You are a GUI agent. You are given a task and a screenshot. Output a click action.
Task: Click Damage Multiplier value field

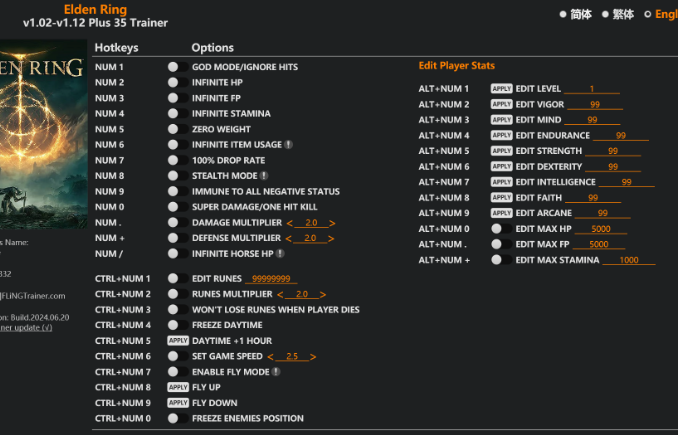point(311,223)
